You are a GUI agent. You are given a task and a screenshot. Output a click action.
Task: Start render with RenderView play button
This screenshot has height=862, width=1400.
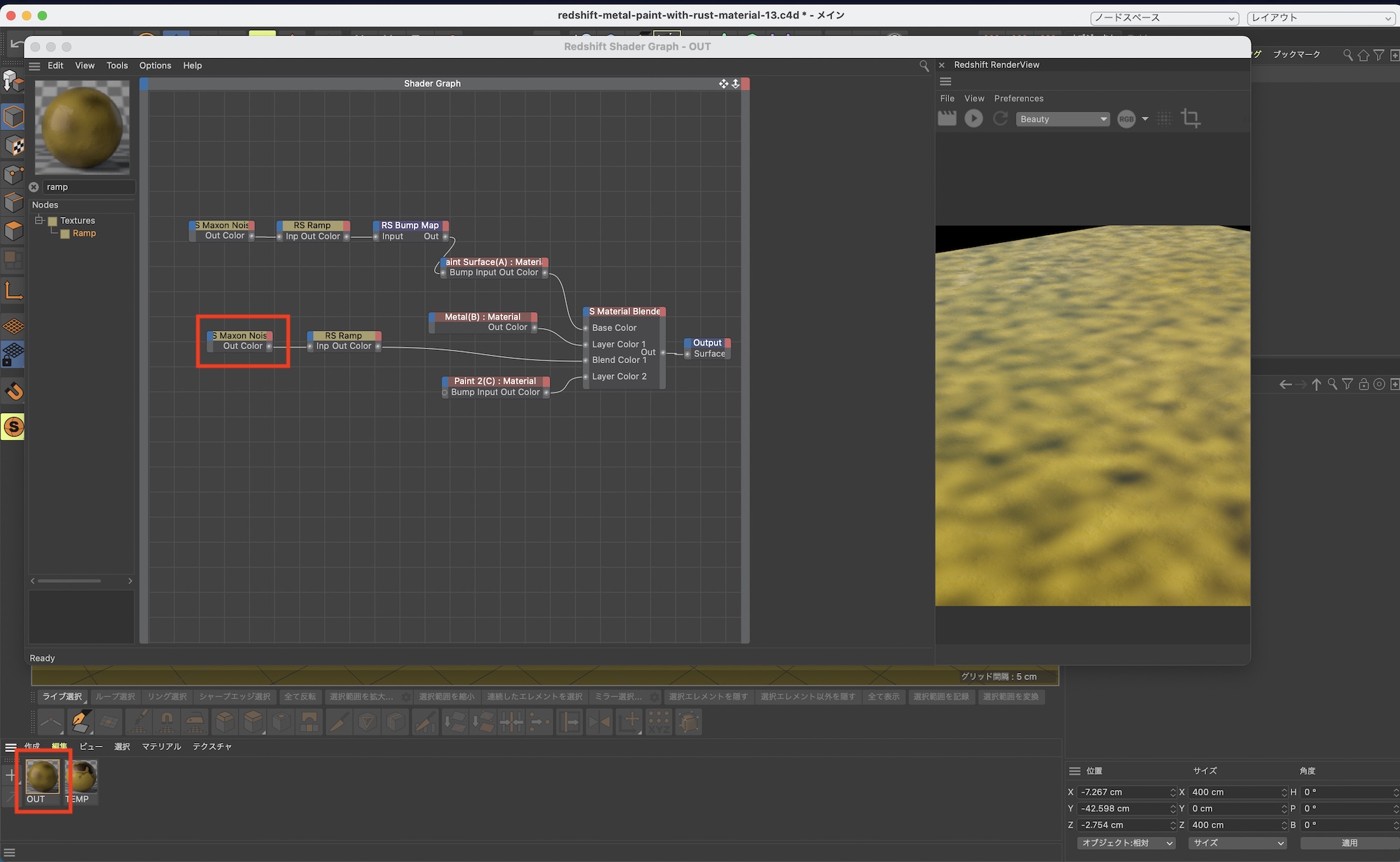click(x=974, y=119)
